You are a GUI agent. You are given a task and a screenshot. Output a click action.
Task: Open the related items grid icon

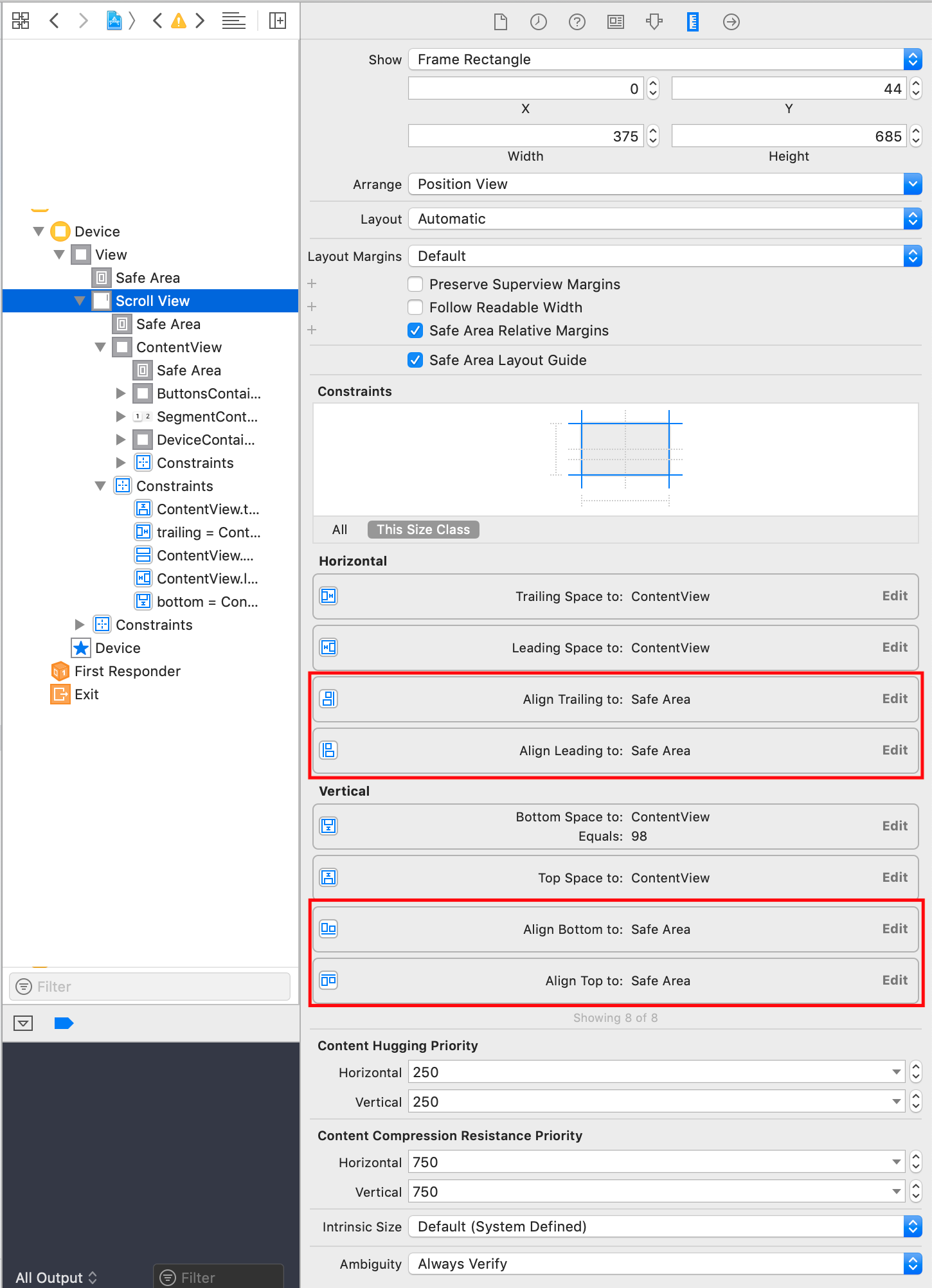(21, 21)
